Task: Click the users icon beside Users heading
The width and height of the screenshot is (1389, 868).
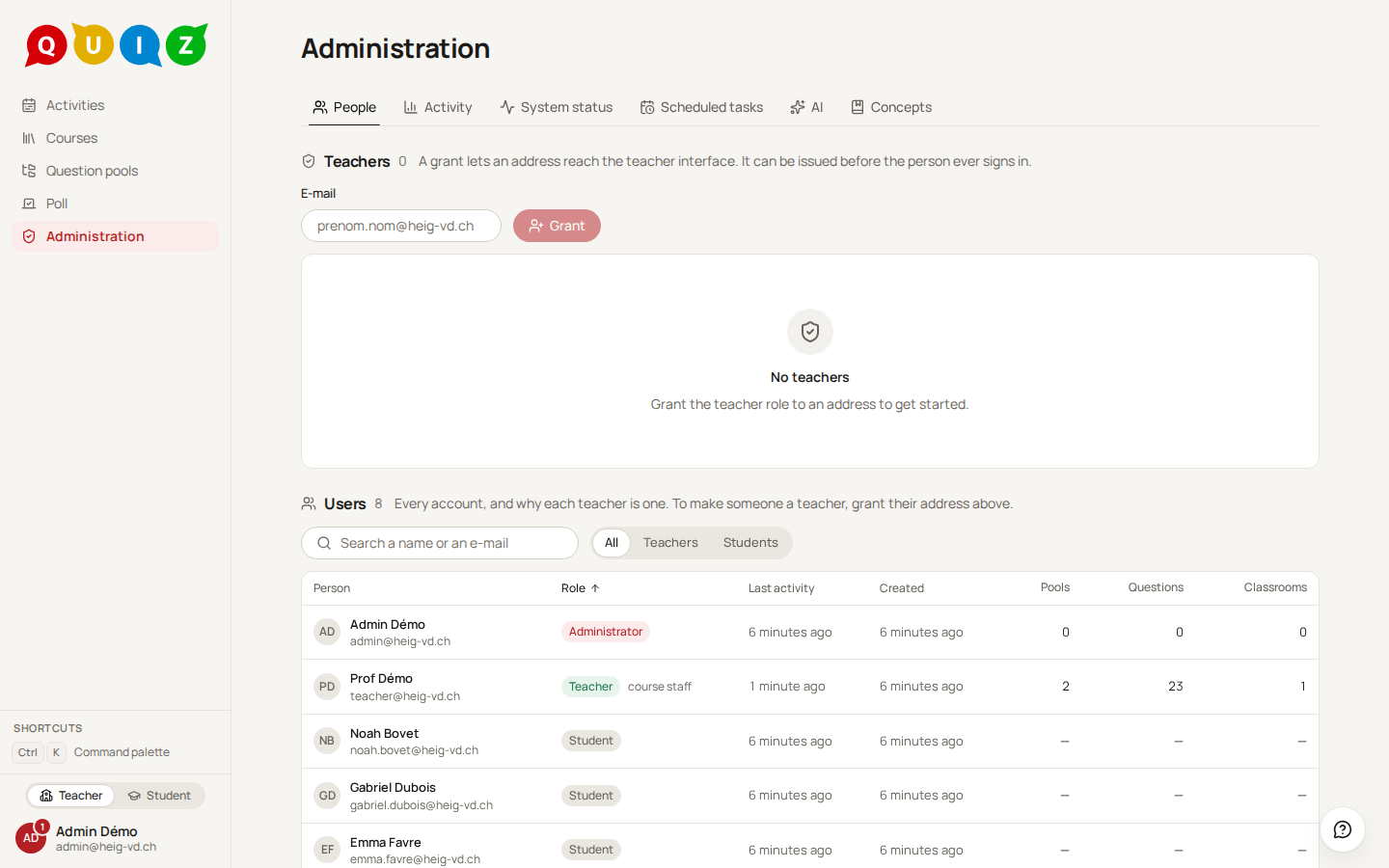Action: click(309, 503)
